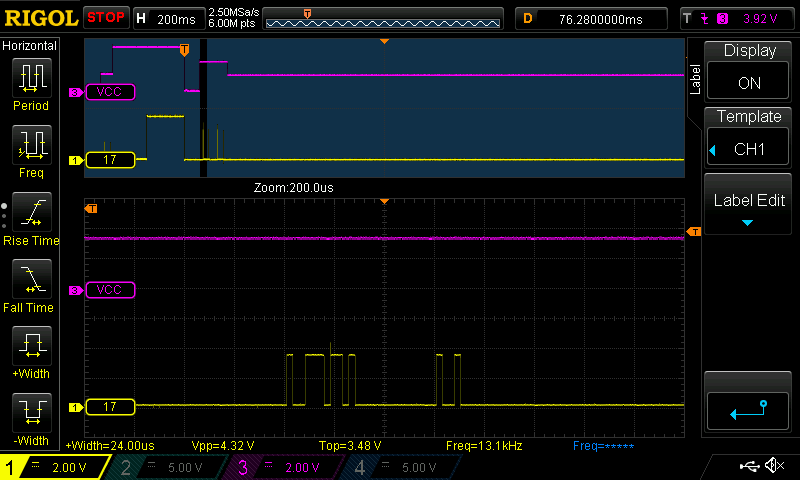Open the Horizontal measurement menu header
The image size is (800, 480).
pos(30,46)
